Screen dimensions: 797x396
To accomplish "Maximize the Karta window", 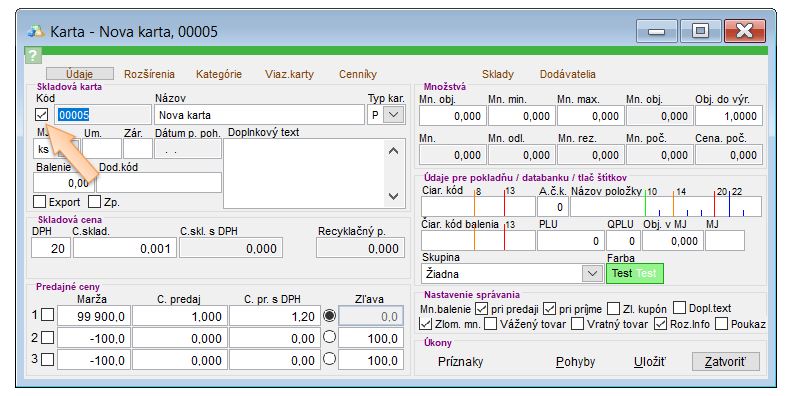I will (700, 32).
